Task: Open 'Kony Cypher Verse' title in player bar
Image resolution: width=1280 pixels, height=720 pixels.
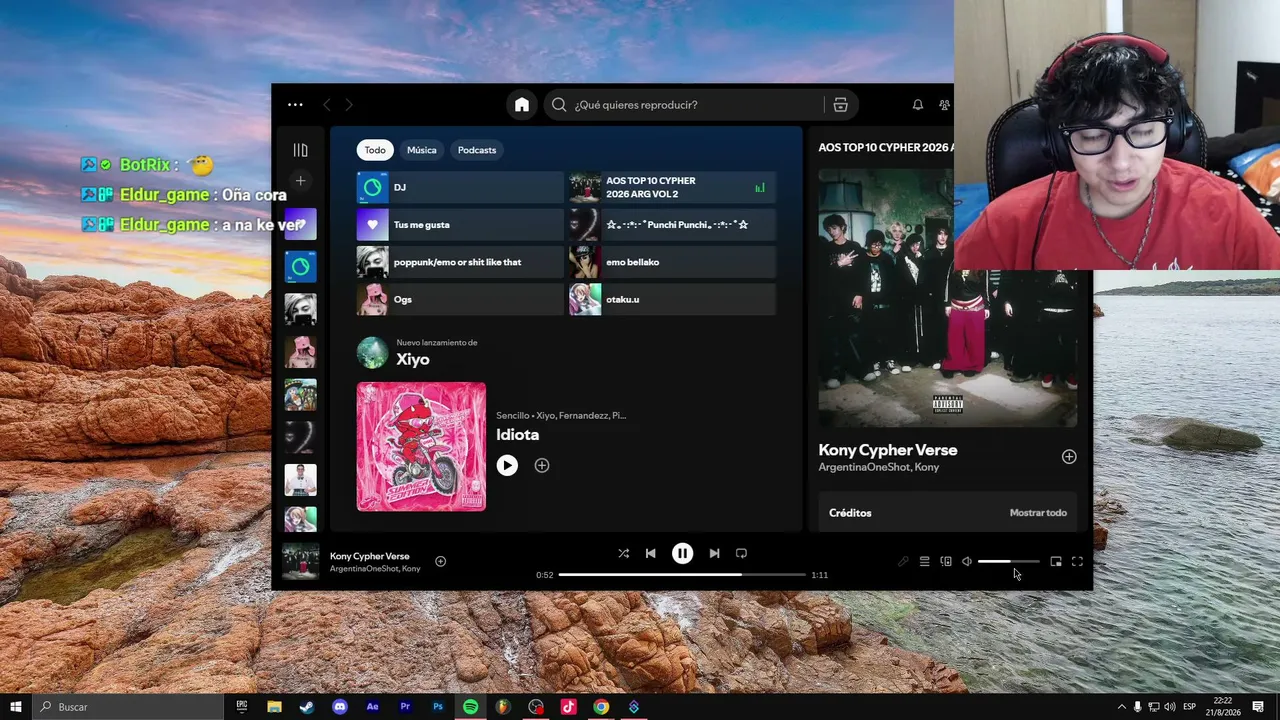Action: coord(370,556)
